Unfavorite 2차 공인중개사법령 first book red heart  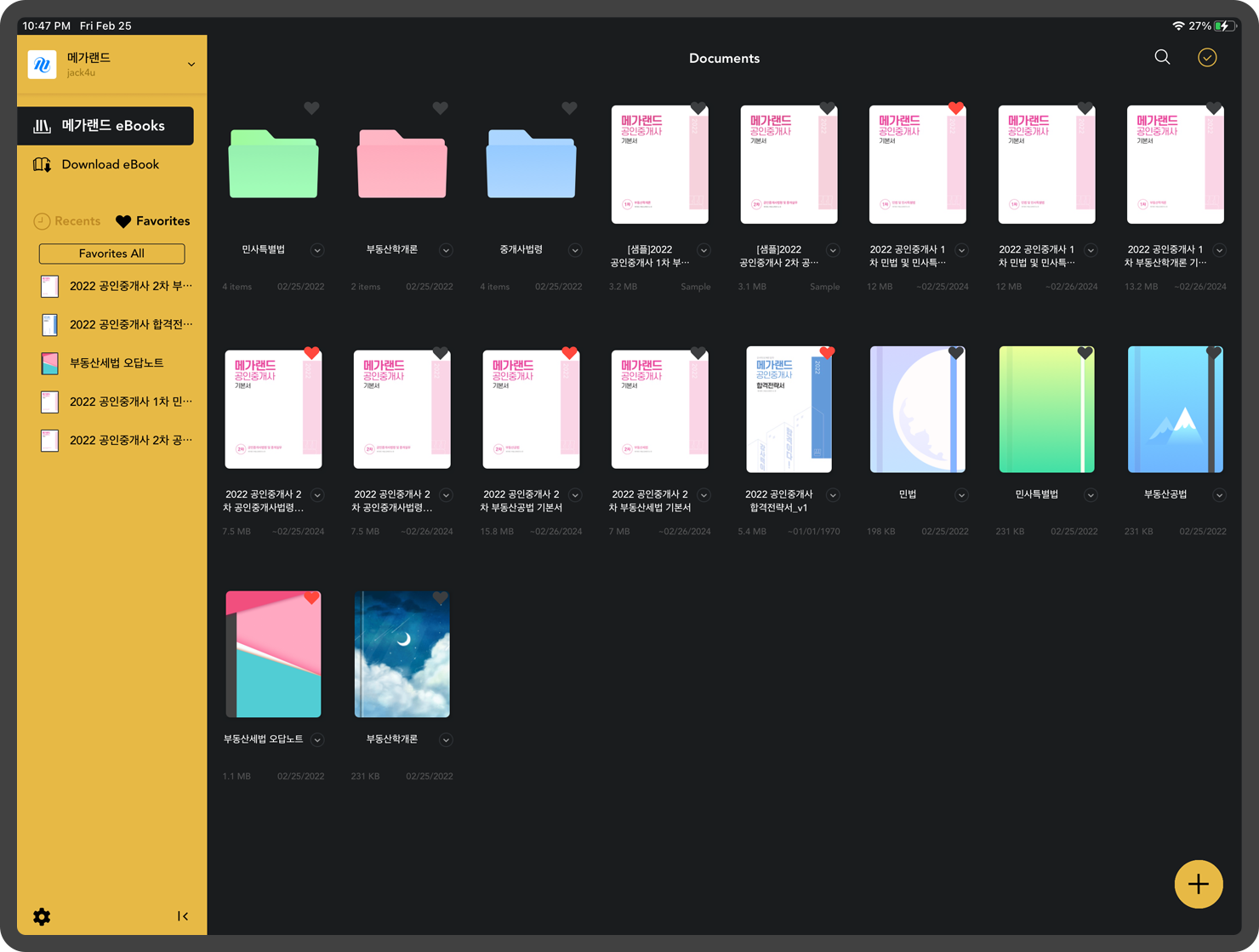coord(311,353)
